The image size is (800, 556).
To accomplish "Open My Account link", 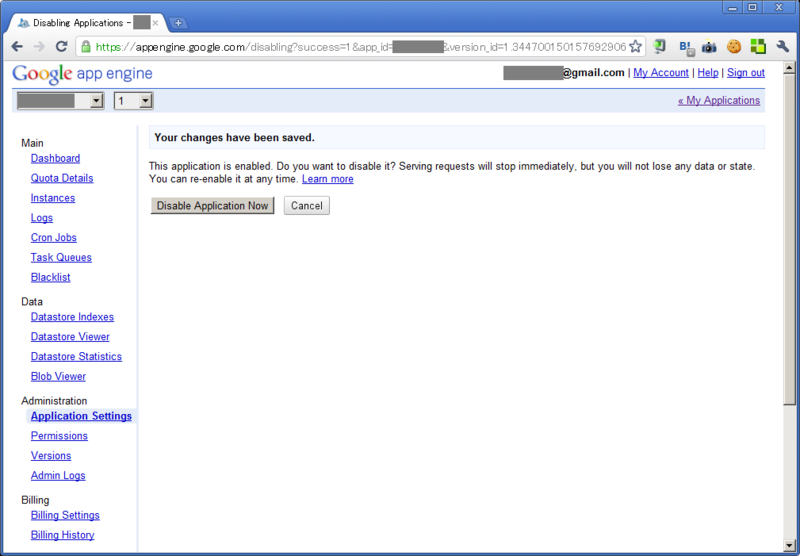I will [661, 73].
